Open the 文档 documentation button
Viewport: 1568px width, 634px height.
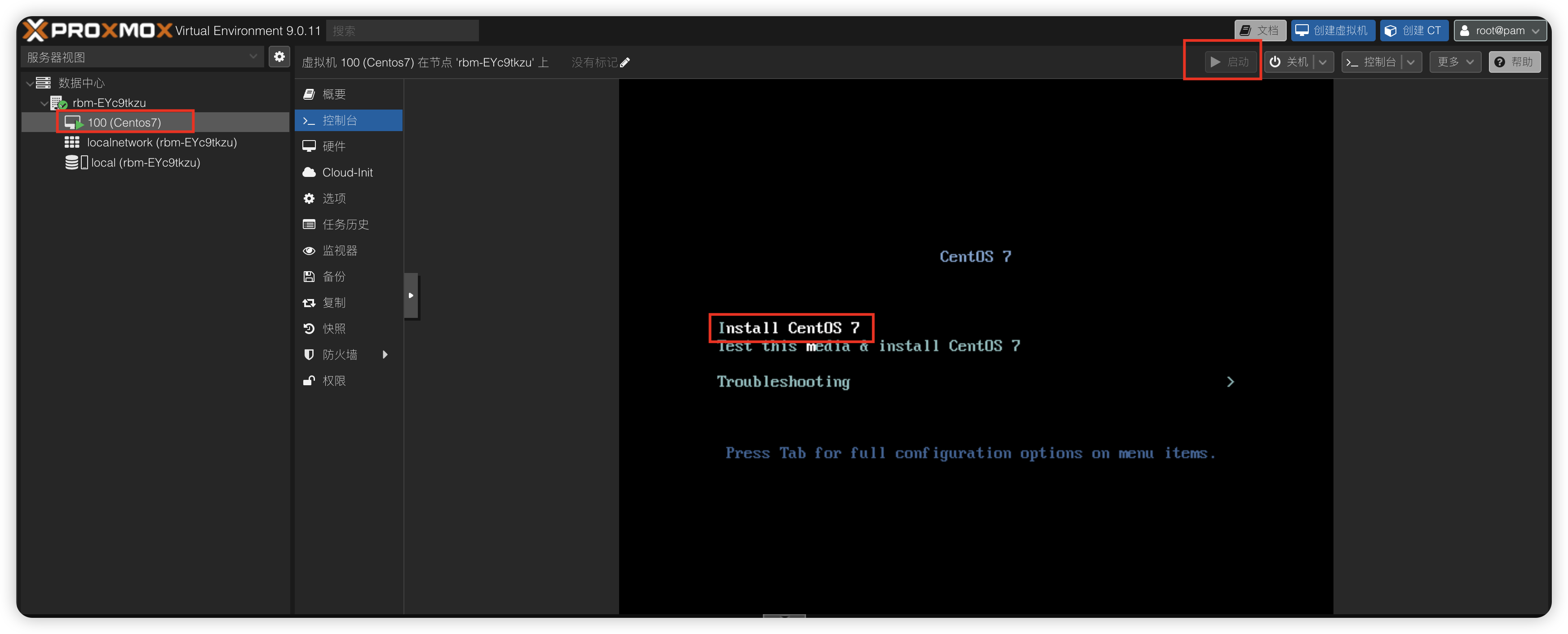point(1259,31)
